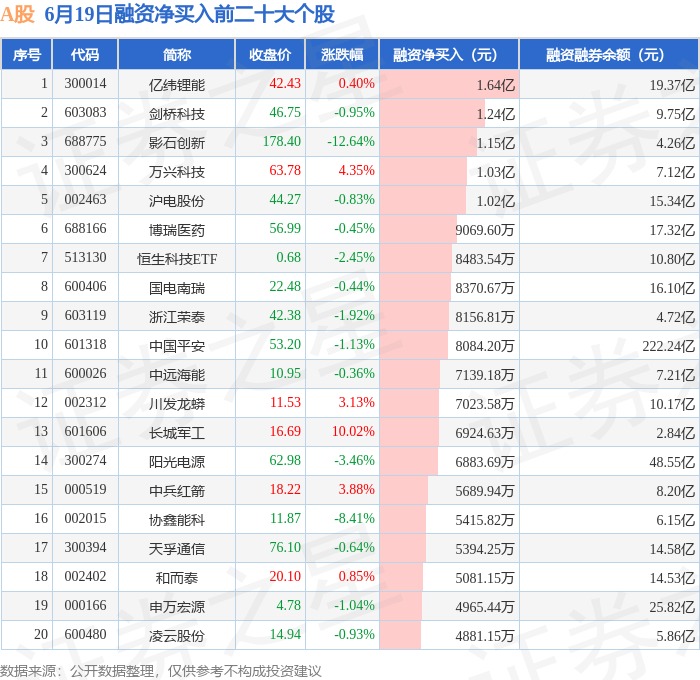Click the 融资净买入（元） column header
The image size is (700, 680).
click(449, 55)
